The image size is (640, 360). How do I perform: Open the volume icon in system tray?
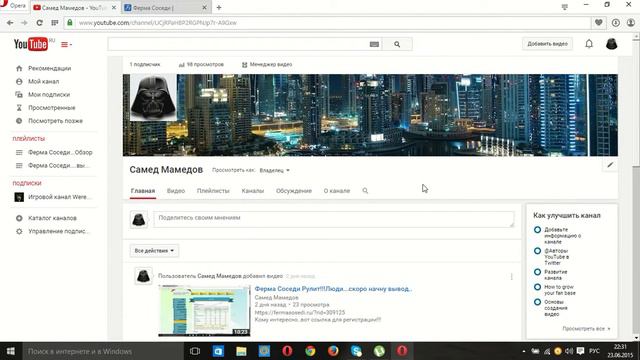tap(569, 351)
